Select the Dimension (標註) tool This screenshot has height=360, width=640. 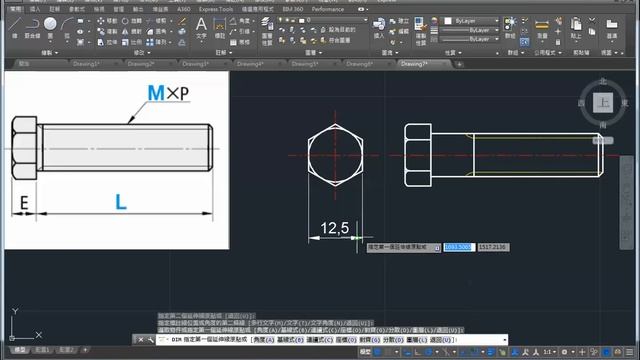pyautogui.click(x=220, y=28)
